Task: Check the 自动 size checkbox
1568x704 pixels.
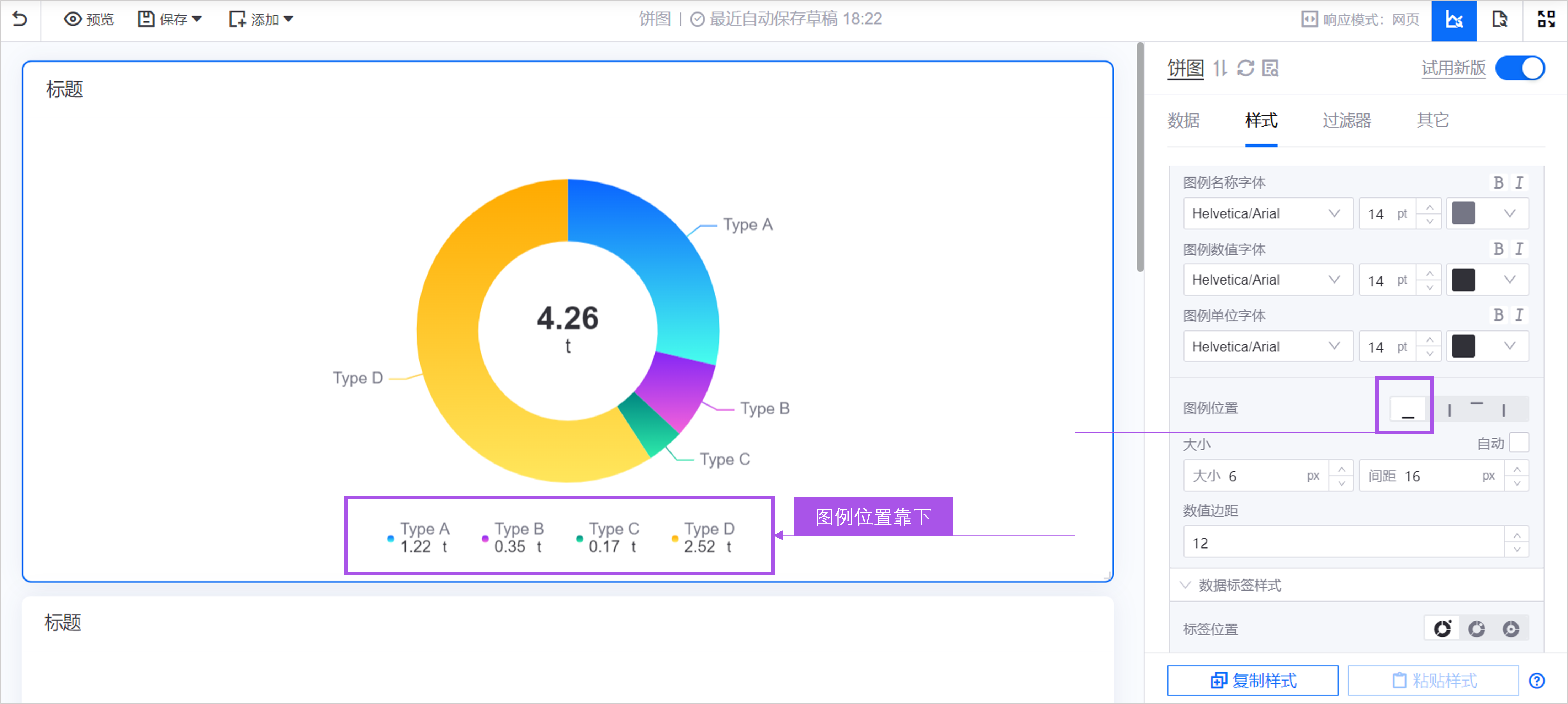Action: [x=1519, y=443]
